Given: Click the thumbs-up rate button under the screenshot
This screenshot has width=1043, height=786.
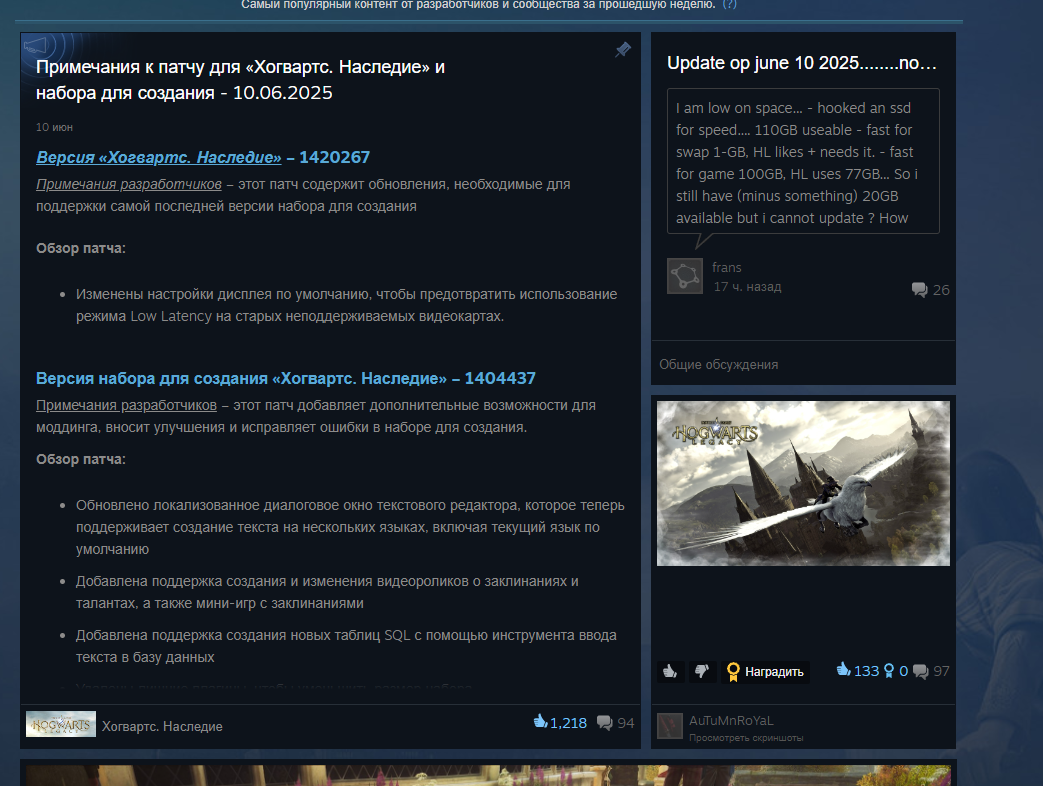Looking at the screenshot, I should (670, 672).
